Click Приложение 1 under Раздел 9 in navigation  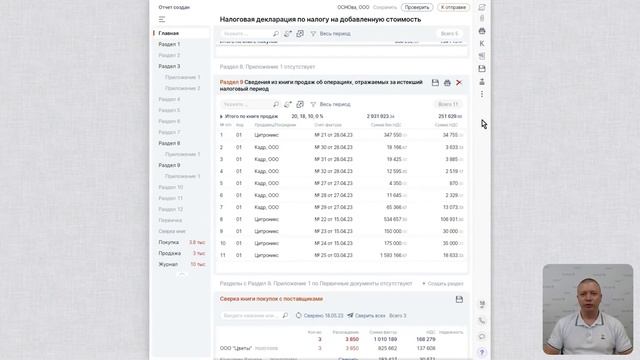(182, 176)
